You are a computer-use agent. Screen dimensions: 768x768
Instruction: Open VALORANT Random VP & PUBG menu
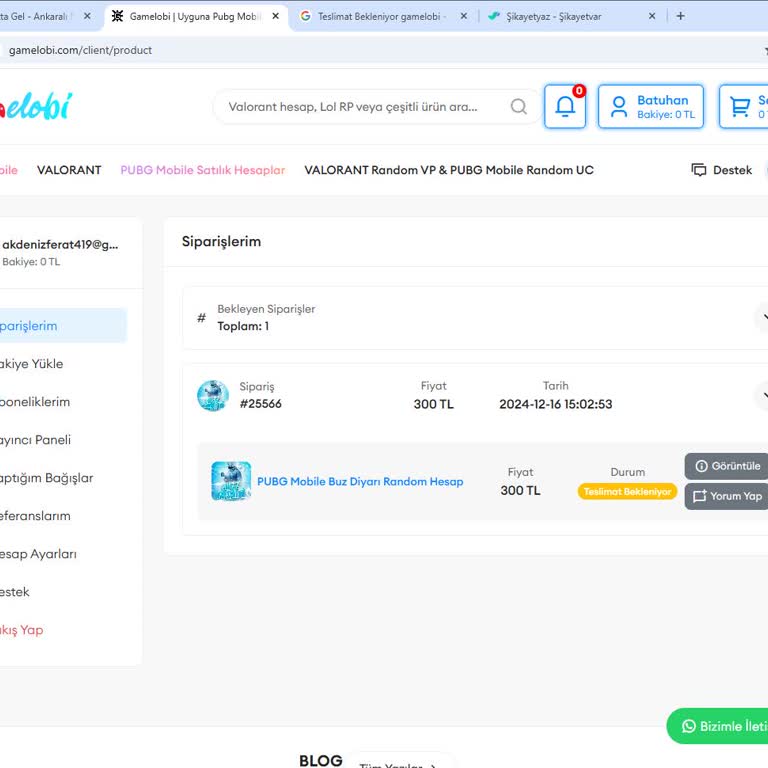tap(449, 170)
